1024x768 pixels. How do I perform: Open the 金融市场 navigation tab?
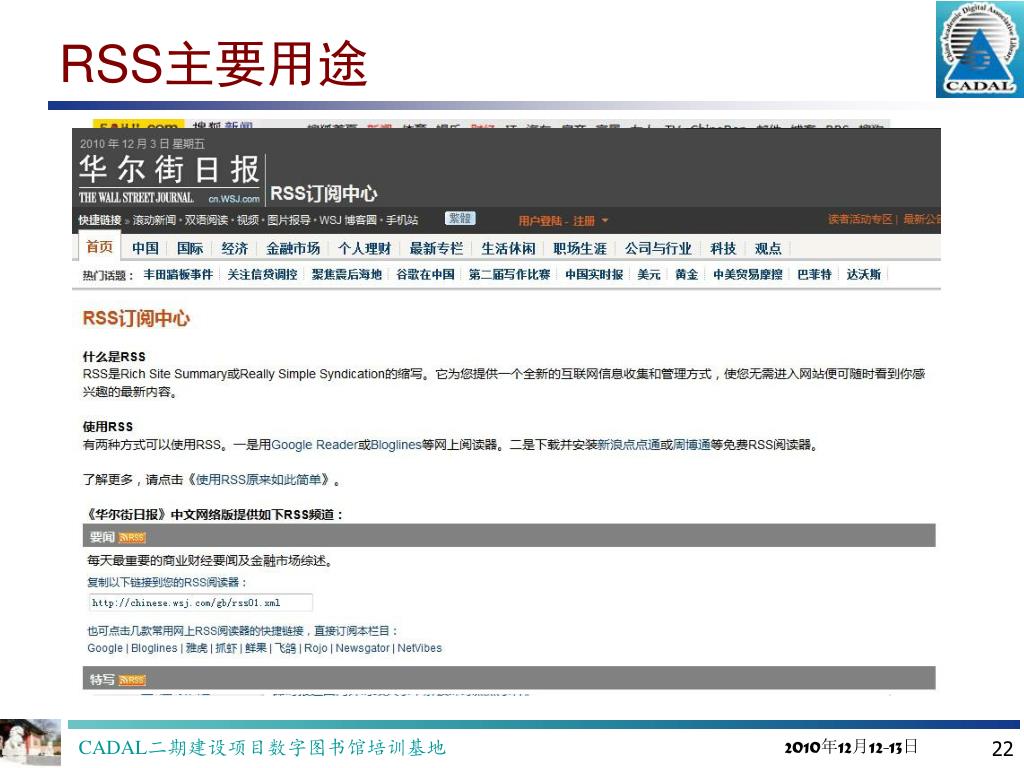click(x=293, y=248)
